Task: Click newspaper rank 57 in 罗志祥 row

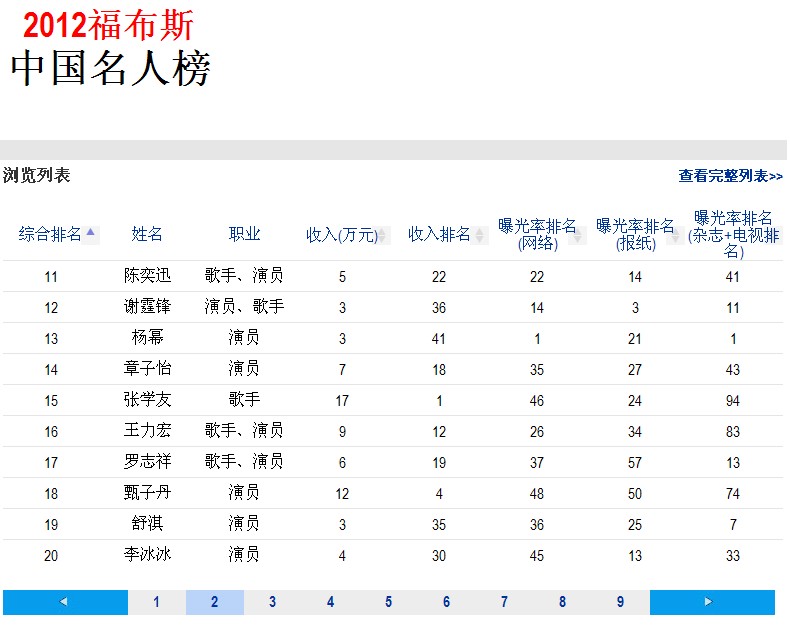Action: tap(635, 463)
